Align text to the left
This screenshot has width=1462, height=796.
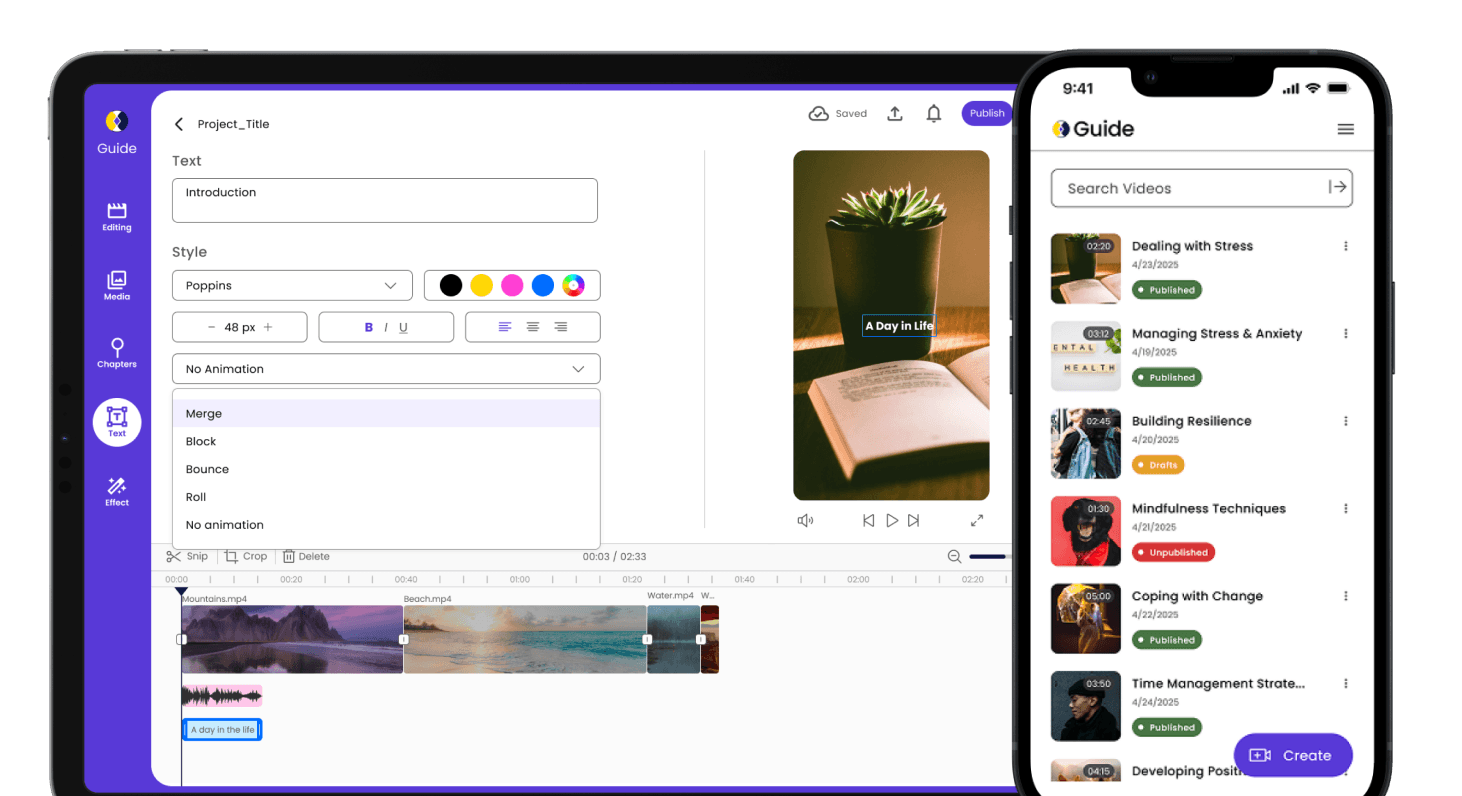click(505, 327)
